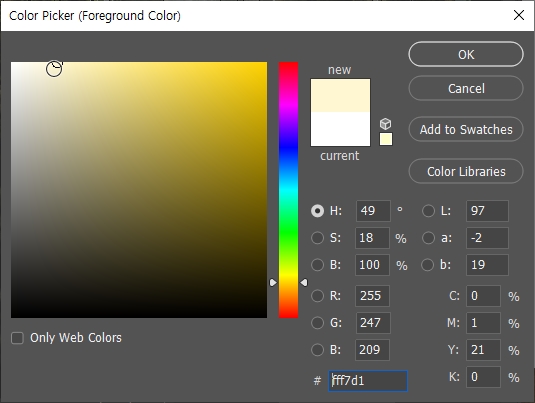This screenshot has width=535, height=403.
Task: Click the a field showing -2
Action: pos(487,238)
